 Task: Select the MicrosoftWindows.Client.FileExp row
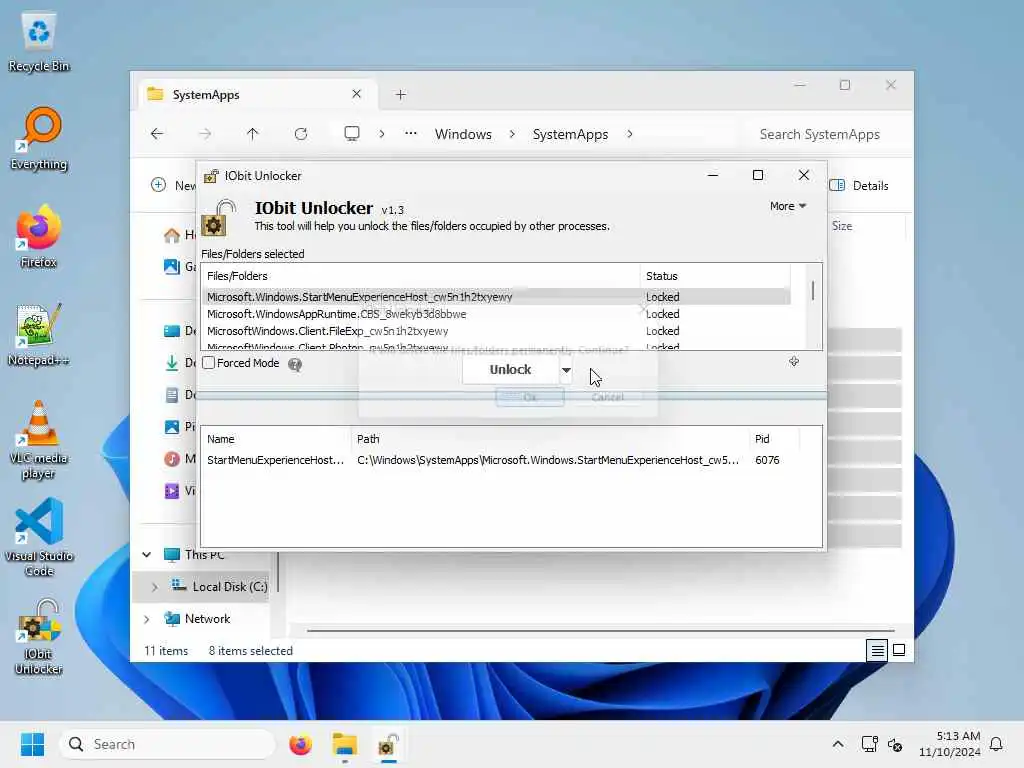tap(496, 331)
